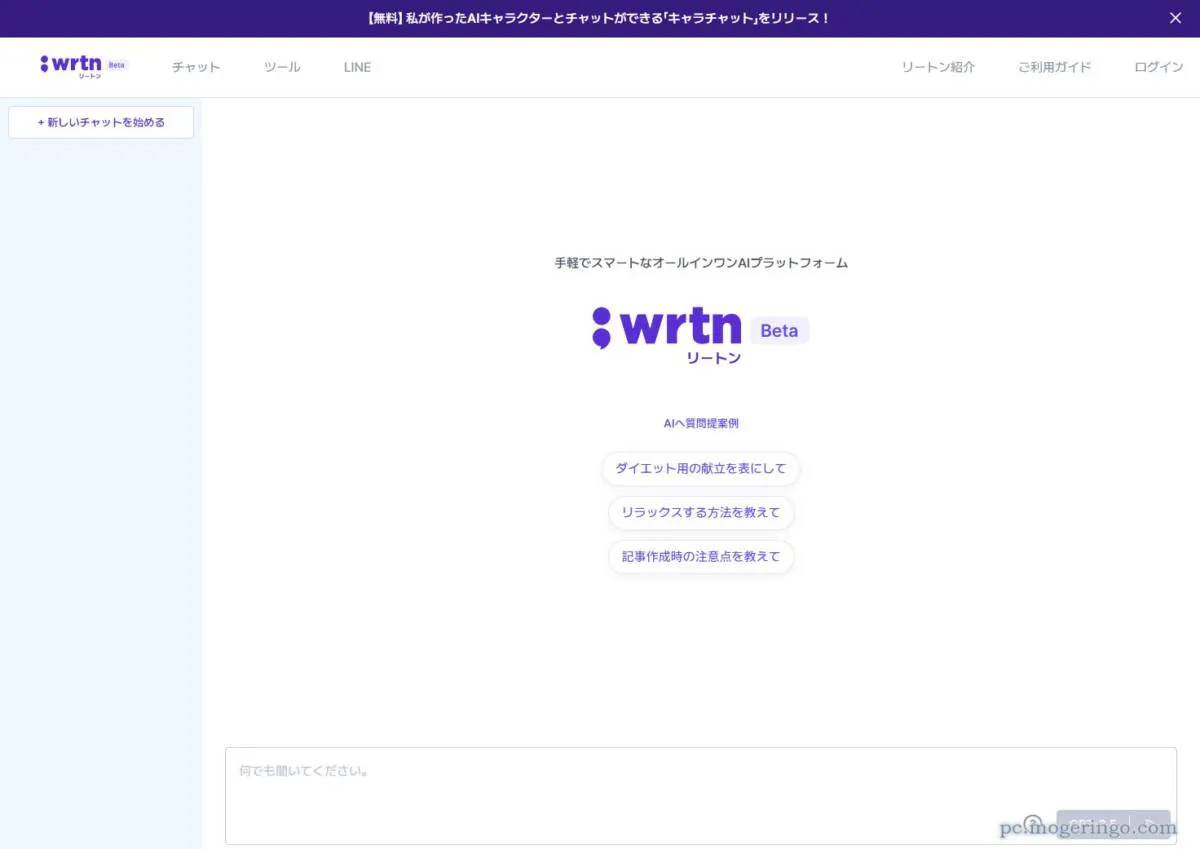Screen dimensions: 1200x849
Task: Click the AIへ質問提案例 label
Action: click(701, 423)
